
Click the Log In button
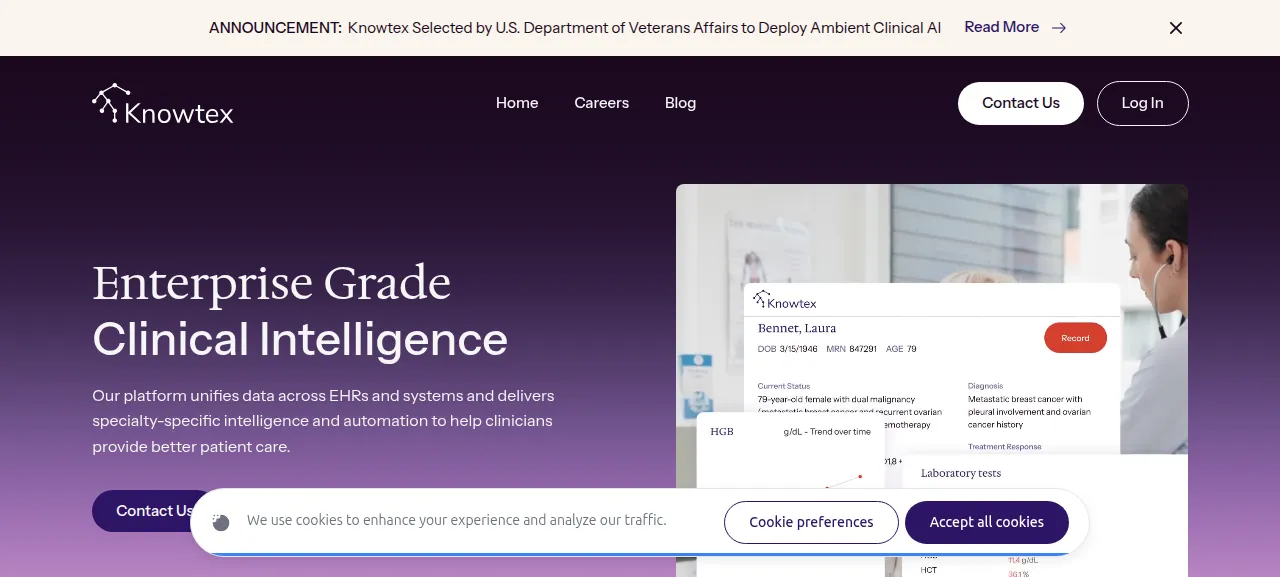click(x=1142, y=103)
